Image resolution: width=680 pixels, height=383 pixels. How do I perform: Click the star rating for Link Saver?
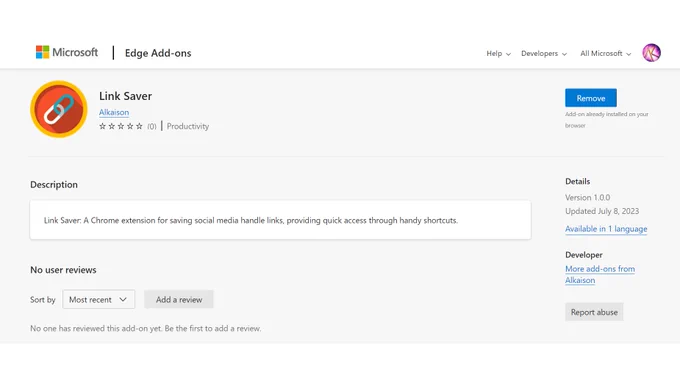121,126
